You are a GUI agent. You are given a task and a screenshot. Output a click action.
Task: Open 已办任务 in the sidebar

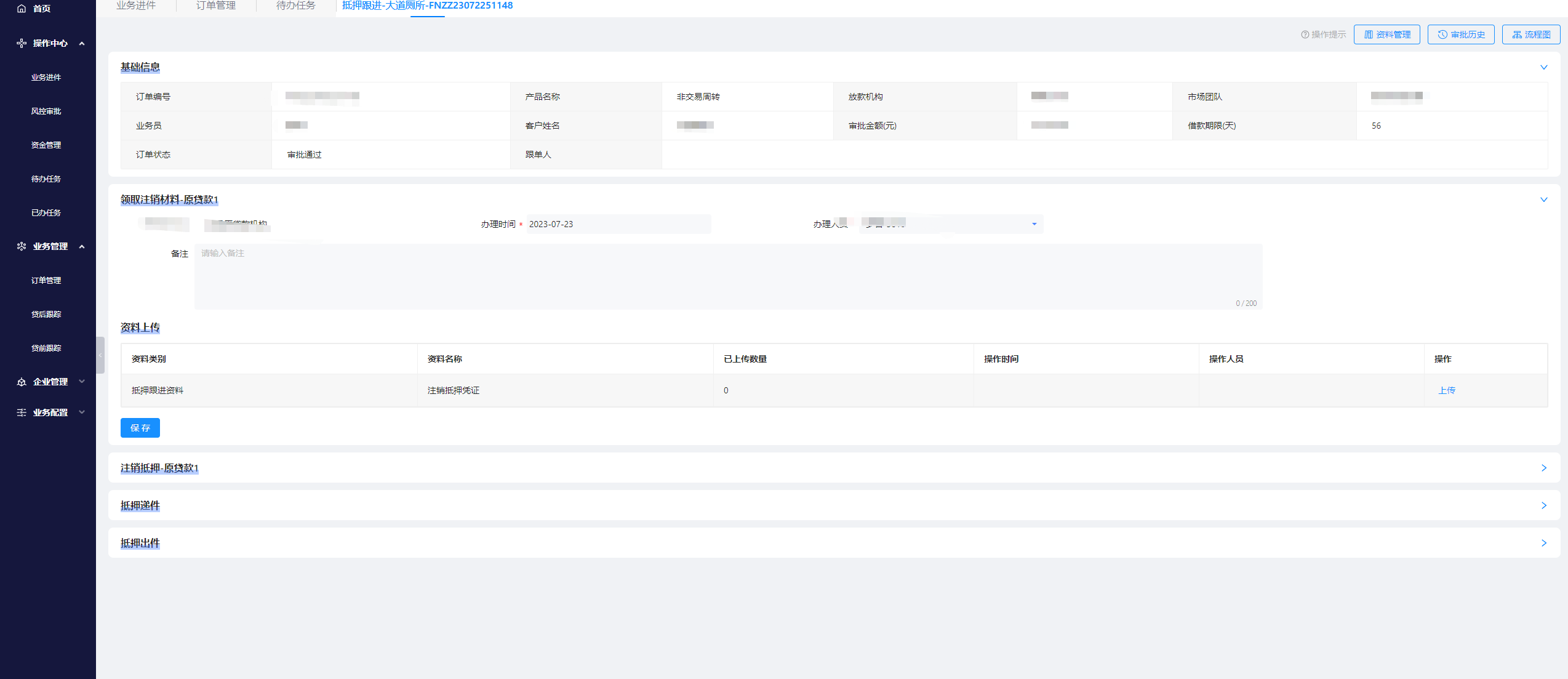[x=46, y=213]
